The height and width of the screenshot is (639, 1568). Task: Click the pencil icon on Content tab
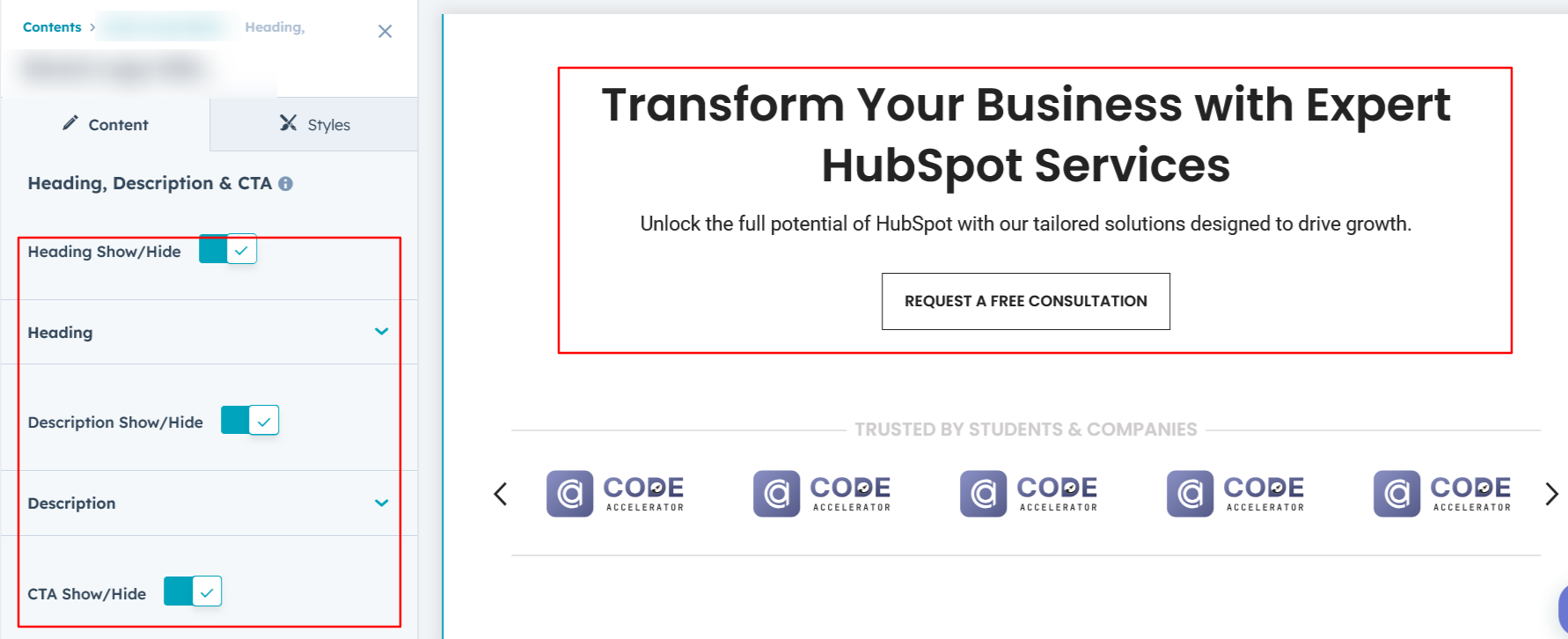pyautogui.click(x=70, y=123)
